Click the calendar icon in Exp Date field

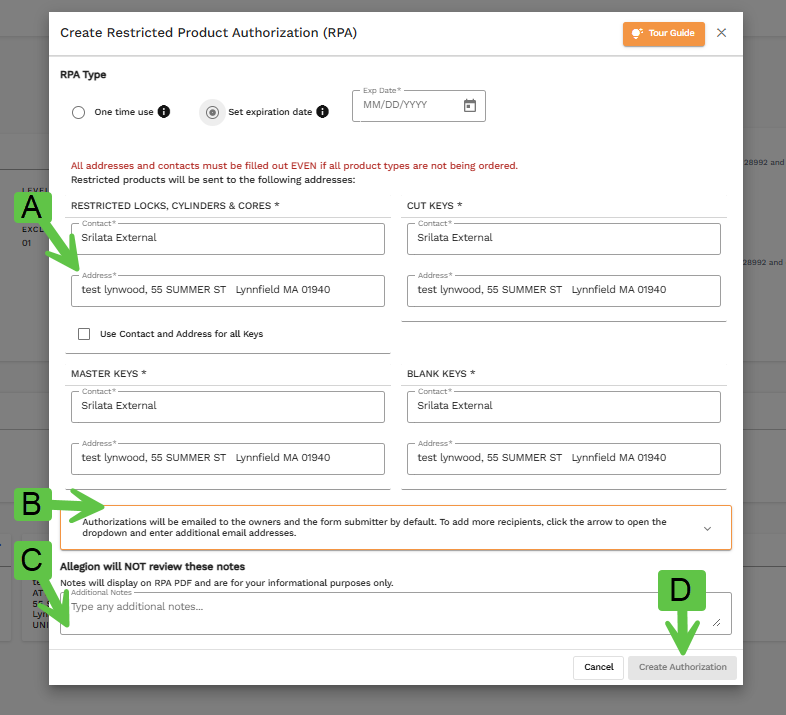[x=470, y=106]
